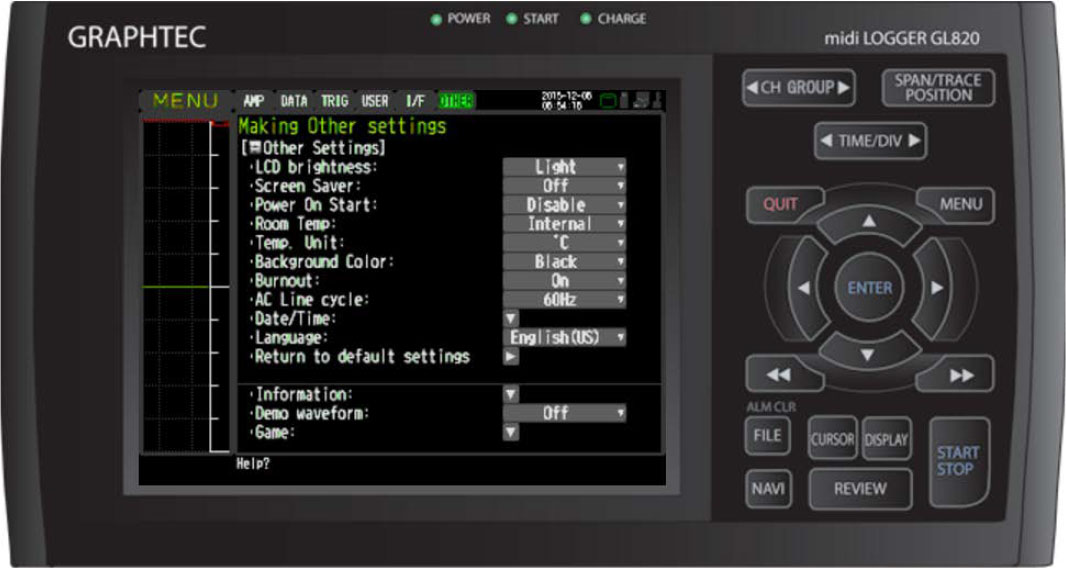Click the midi LOGGER GL820 label
This screenshot has height=568, width=1066.
(x=901, y=38)
